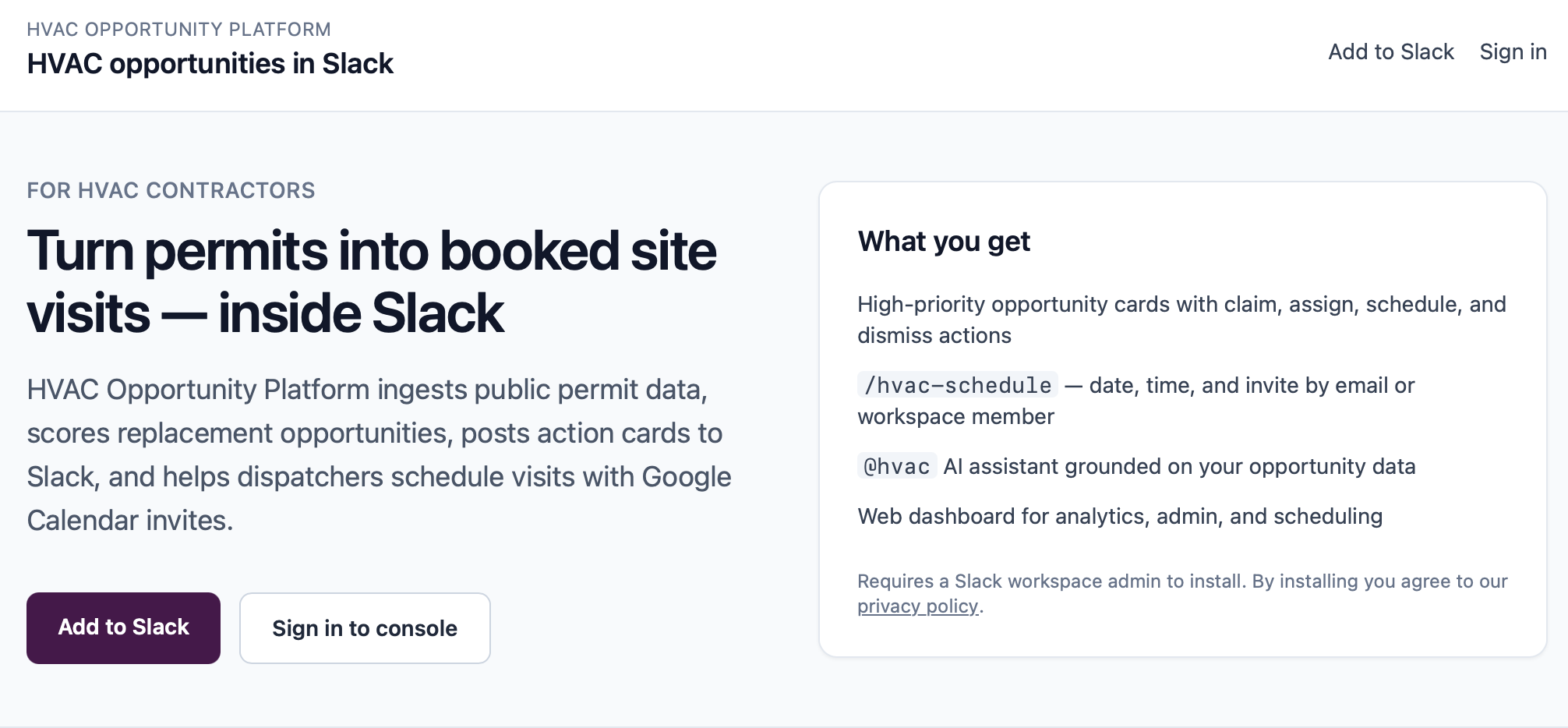Click the Web dashboard for analytics feature line
The width and height of the screenshot is (1568, 728).
pyautogui.click(x=1120, y=516)
